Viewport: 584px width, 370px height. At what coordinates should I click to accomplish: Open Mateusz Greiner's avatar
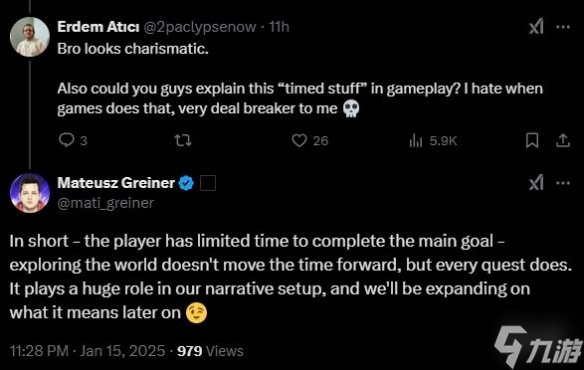[x=30, y=193]
